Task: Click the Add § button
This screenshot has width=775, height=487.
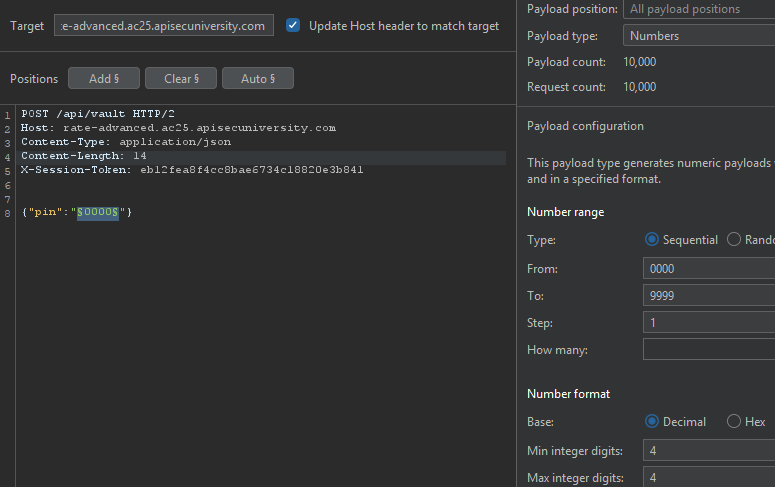Action: [104, 79]
